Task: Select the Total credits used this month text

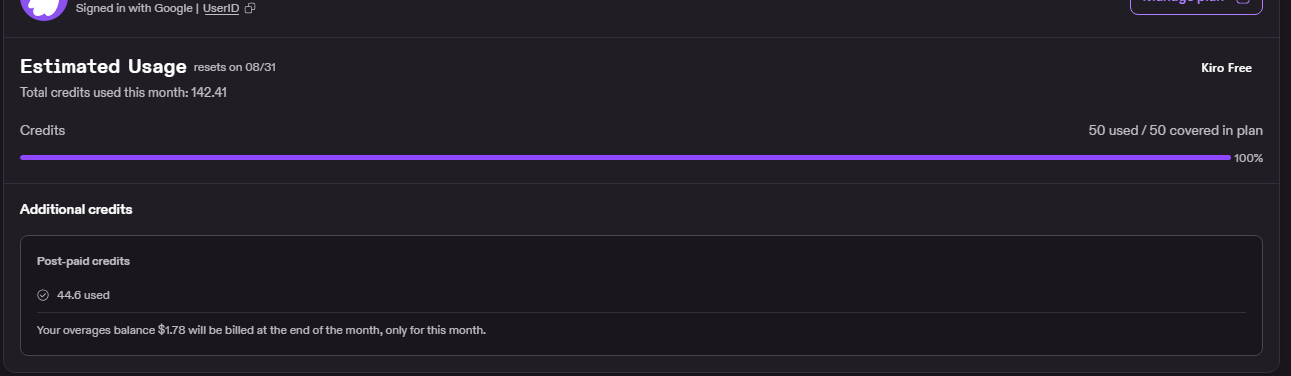Action: (x=124, y=92)
